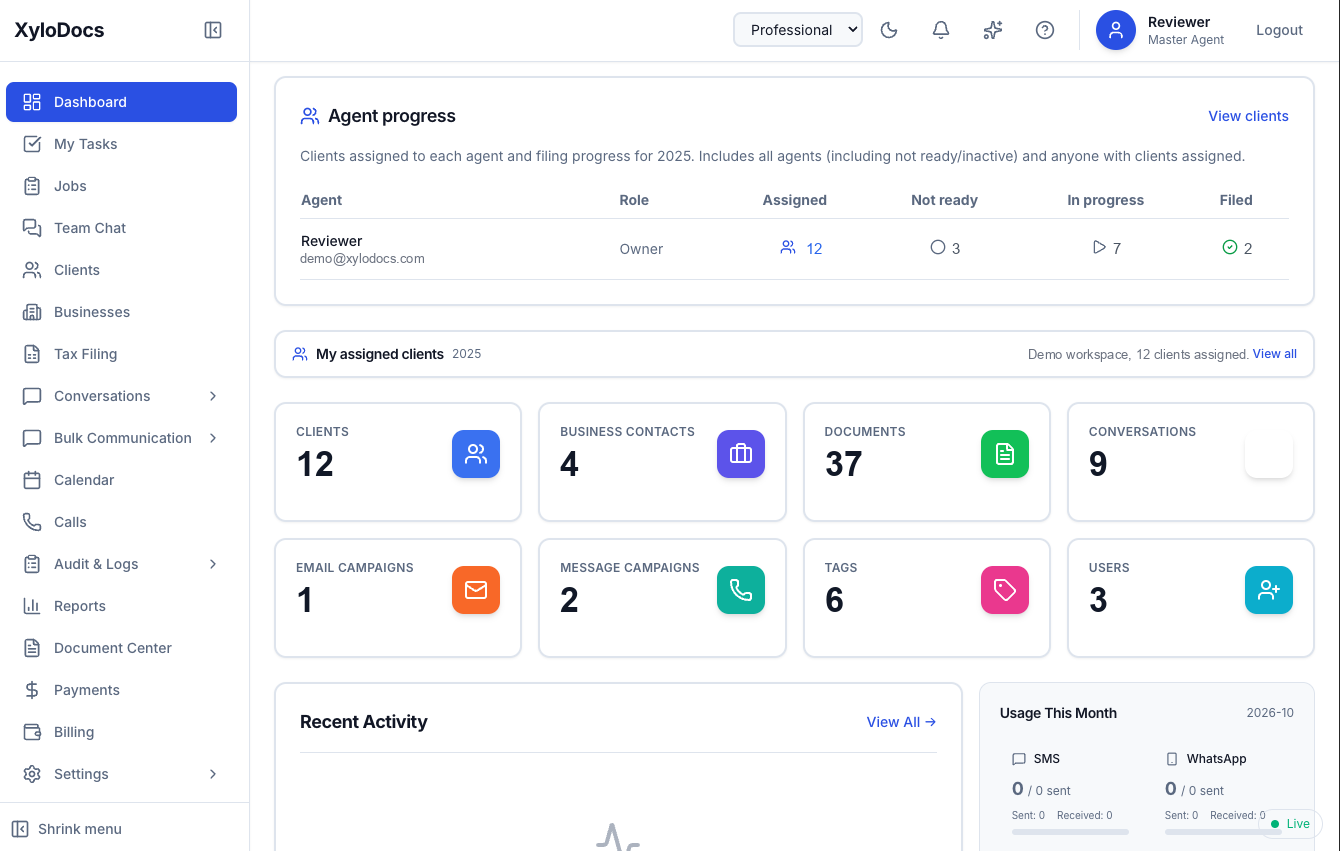The width and height of the screenshot is (1340, 851).
Task: Toggle dark mode moon icon
Action: [x=889, y=30]
